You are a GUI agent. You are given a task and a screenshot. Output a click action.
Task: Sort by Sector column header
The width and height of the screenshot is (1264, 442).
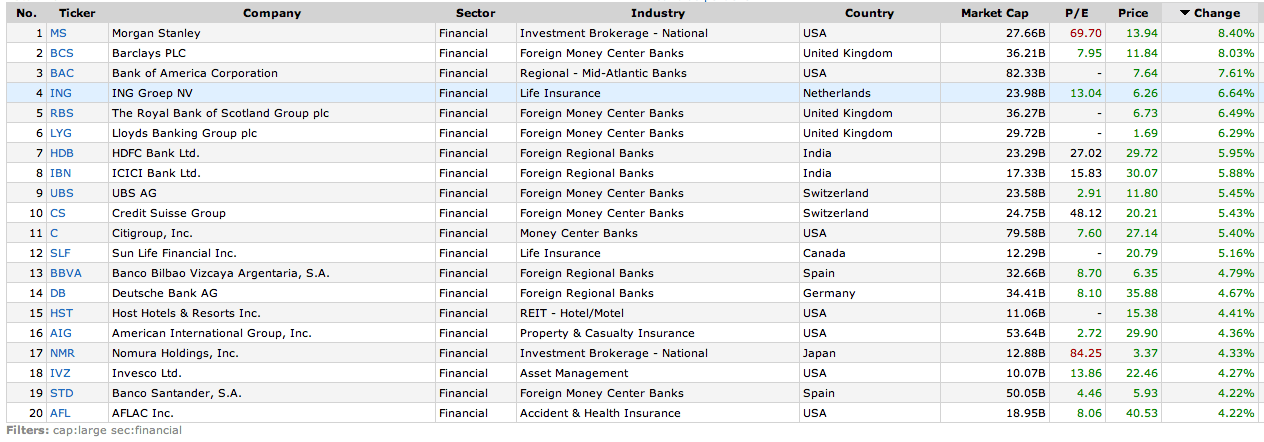point(475,13)
